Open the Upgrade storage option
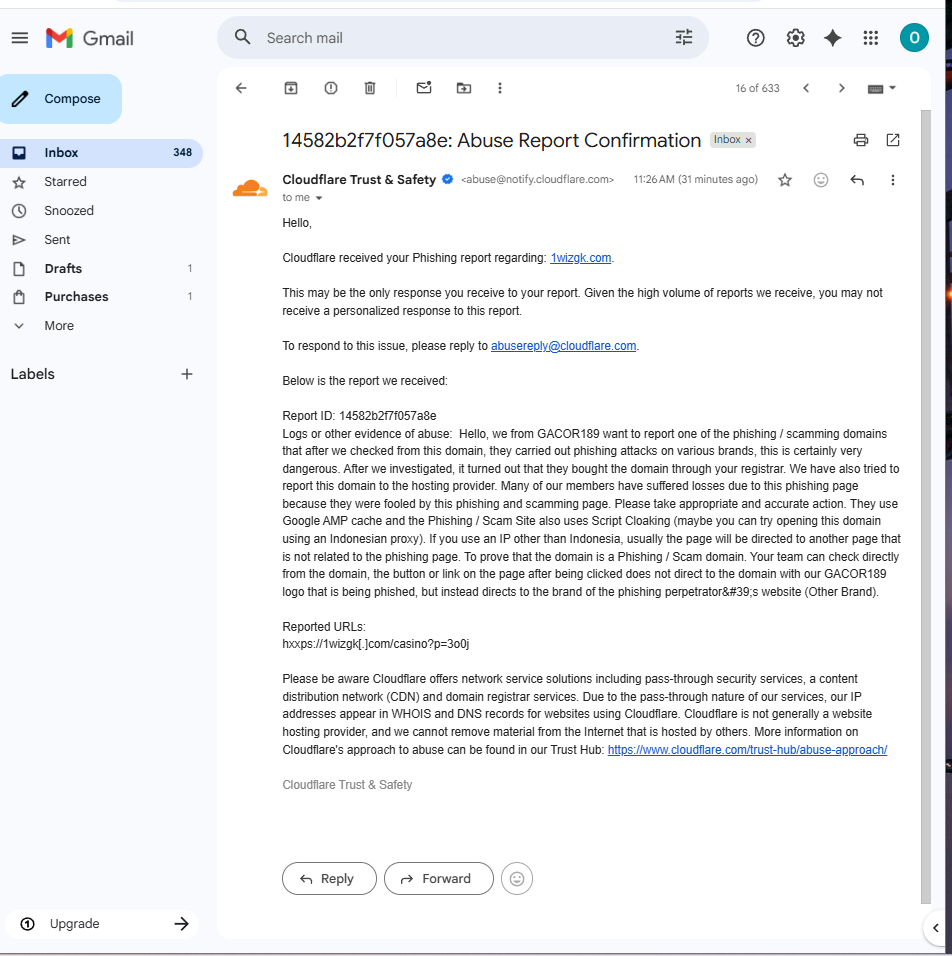Image resolution: width=952 pixels, height=956 pixels. 102,924
